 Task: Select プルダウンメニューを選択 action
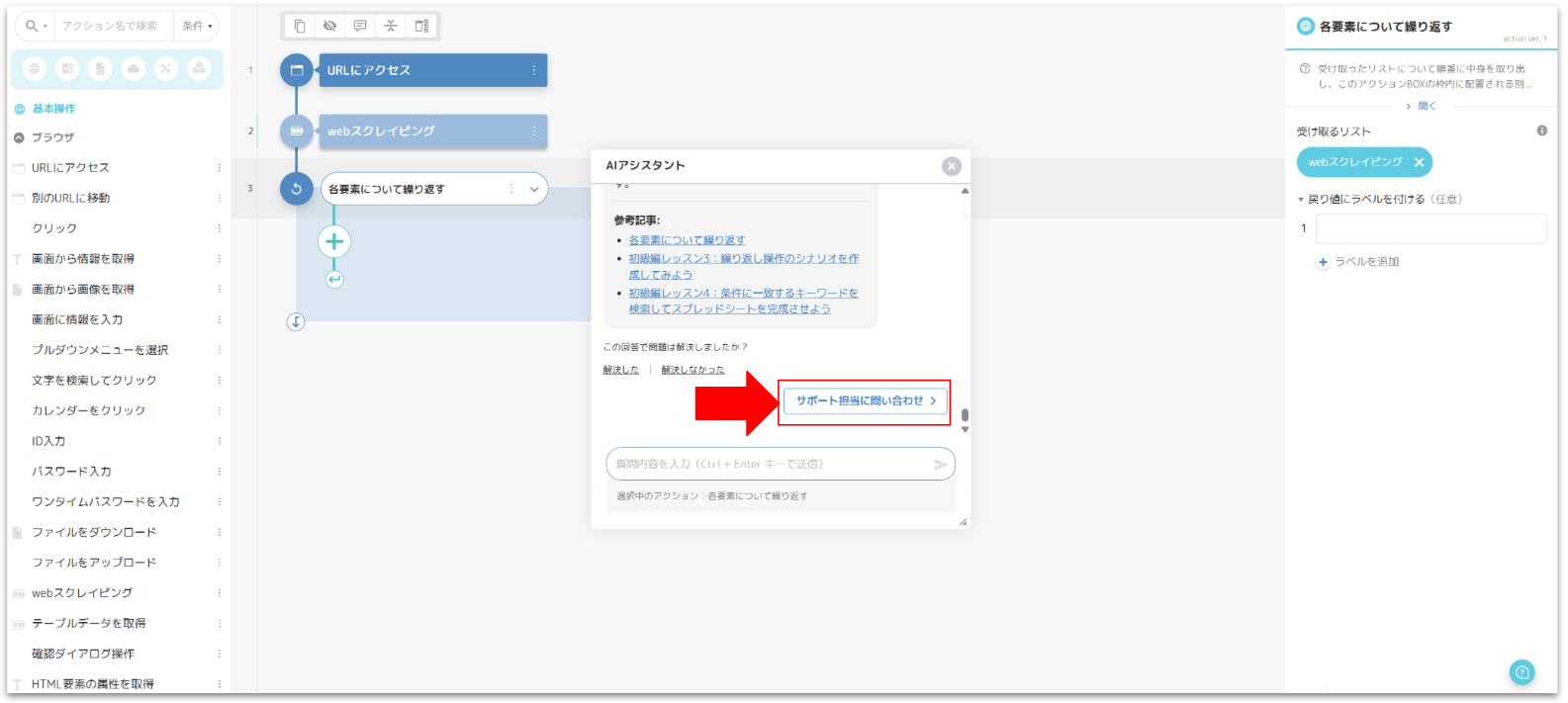click(100, 350)
